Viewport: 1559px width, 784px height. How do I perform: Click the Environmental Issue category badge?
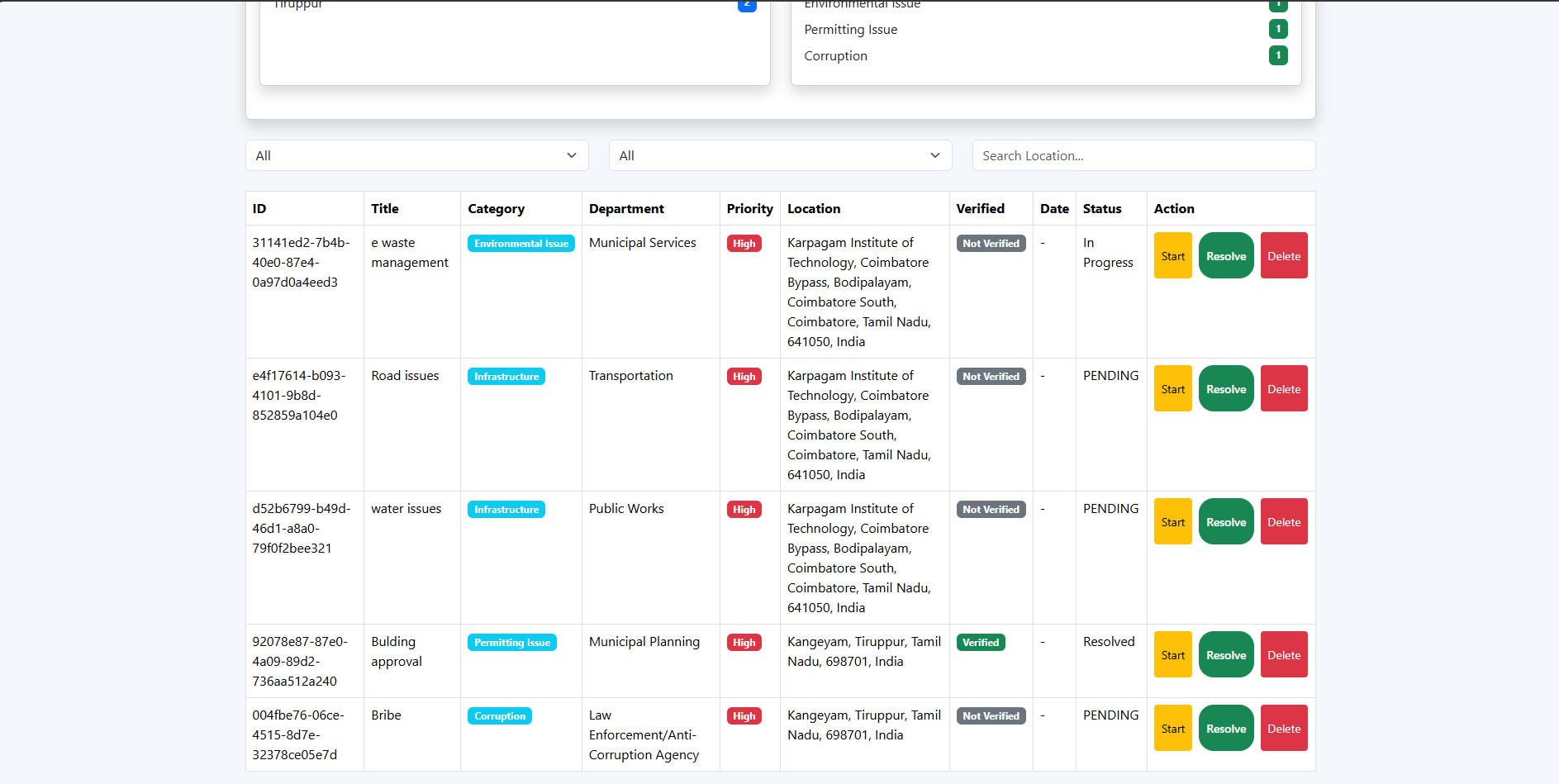(x=521, y=244)
